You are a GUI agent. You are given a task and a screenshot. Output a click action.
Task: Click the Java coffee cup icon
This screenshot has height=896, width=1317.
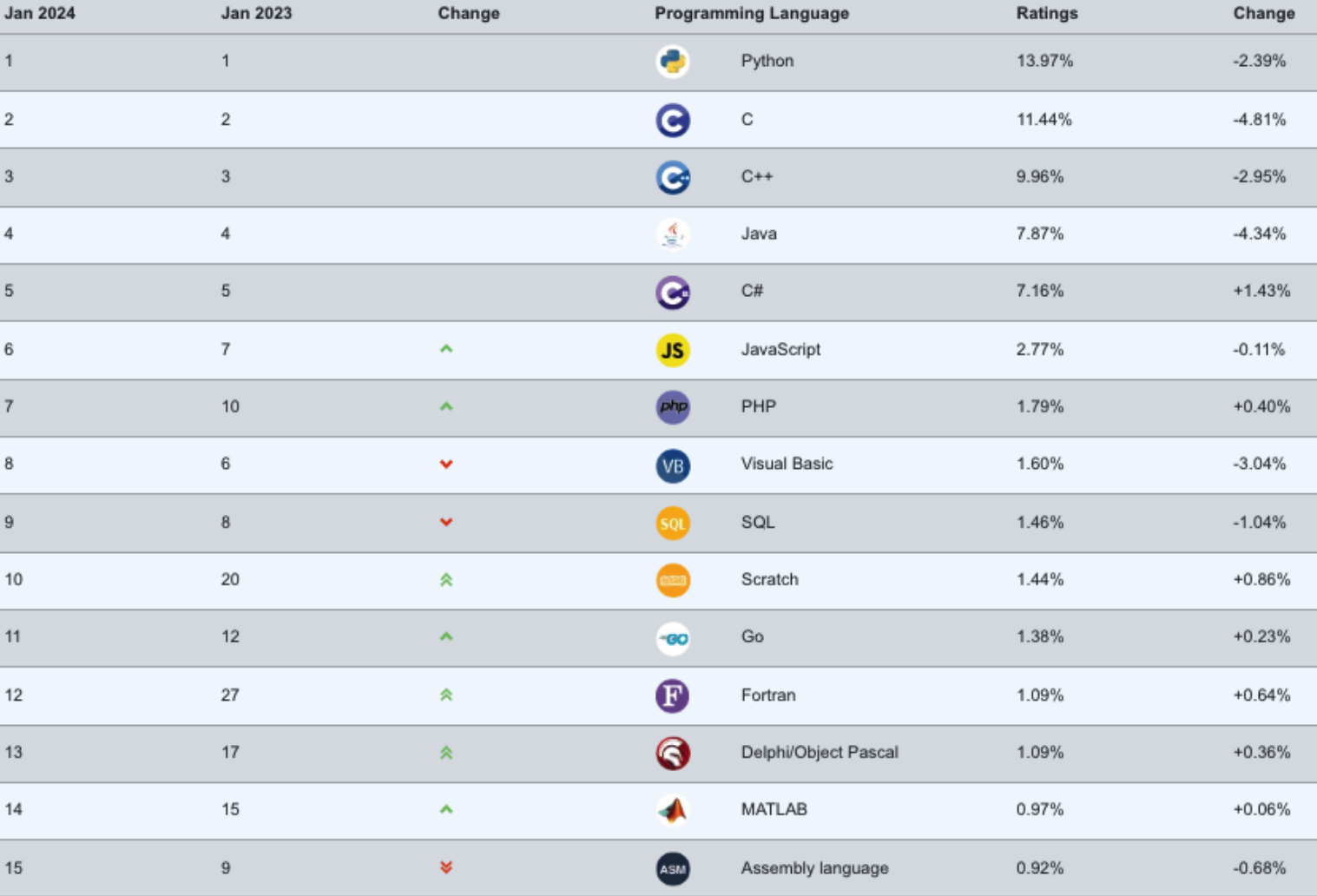(673, 234)
